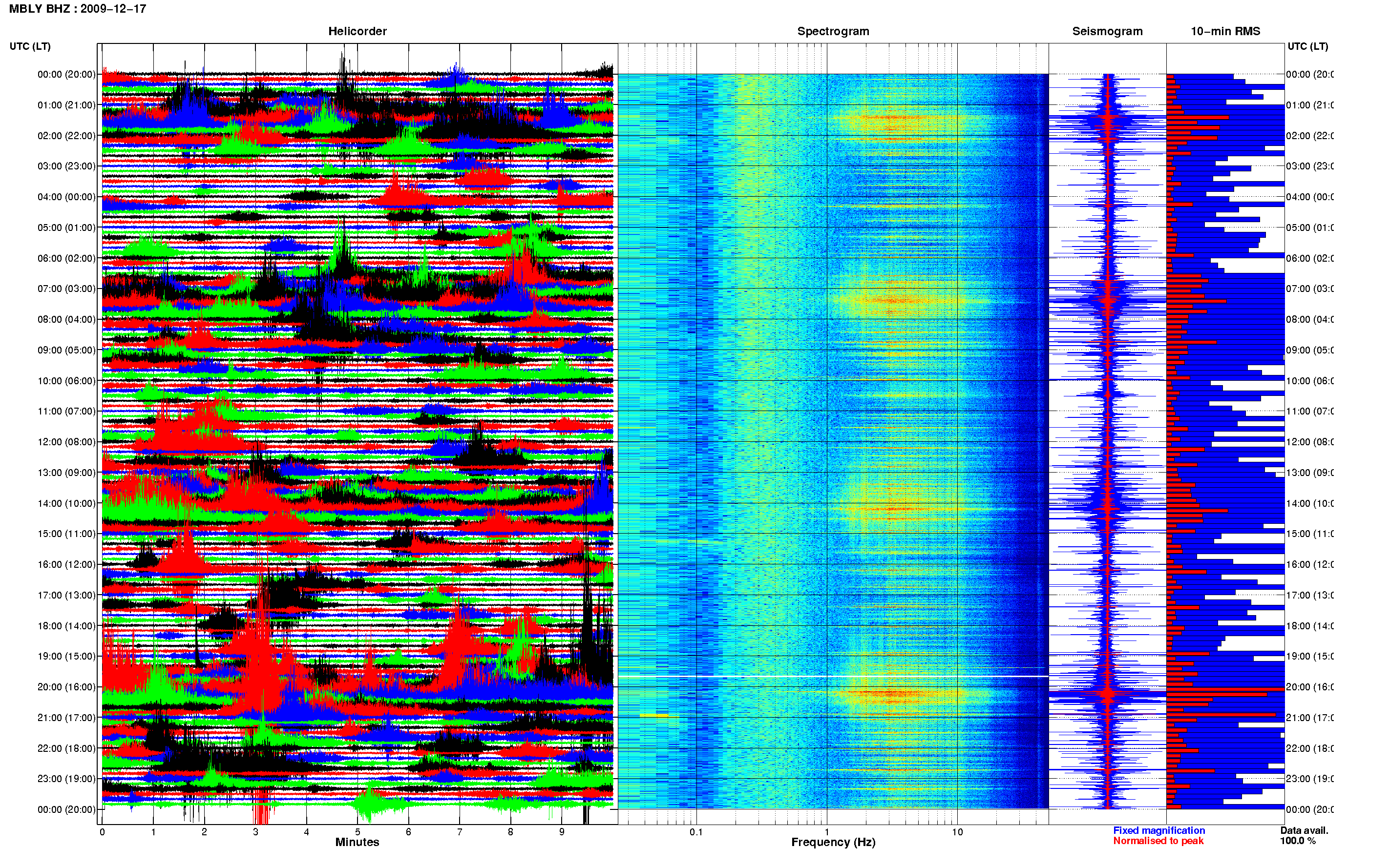Click the left '09:00 (05:00)' time label

[66, 350]
